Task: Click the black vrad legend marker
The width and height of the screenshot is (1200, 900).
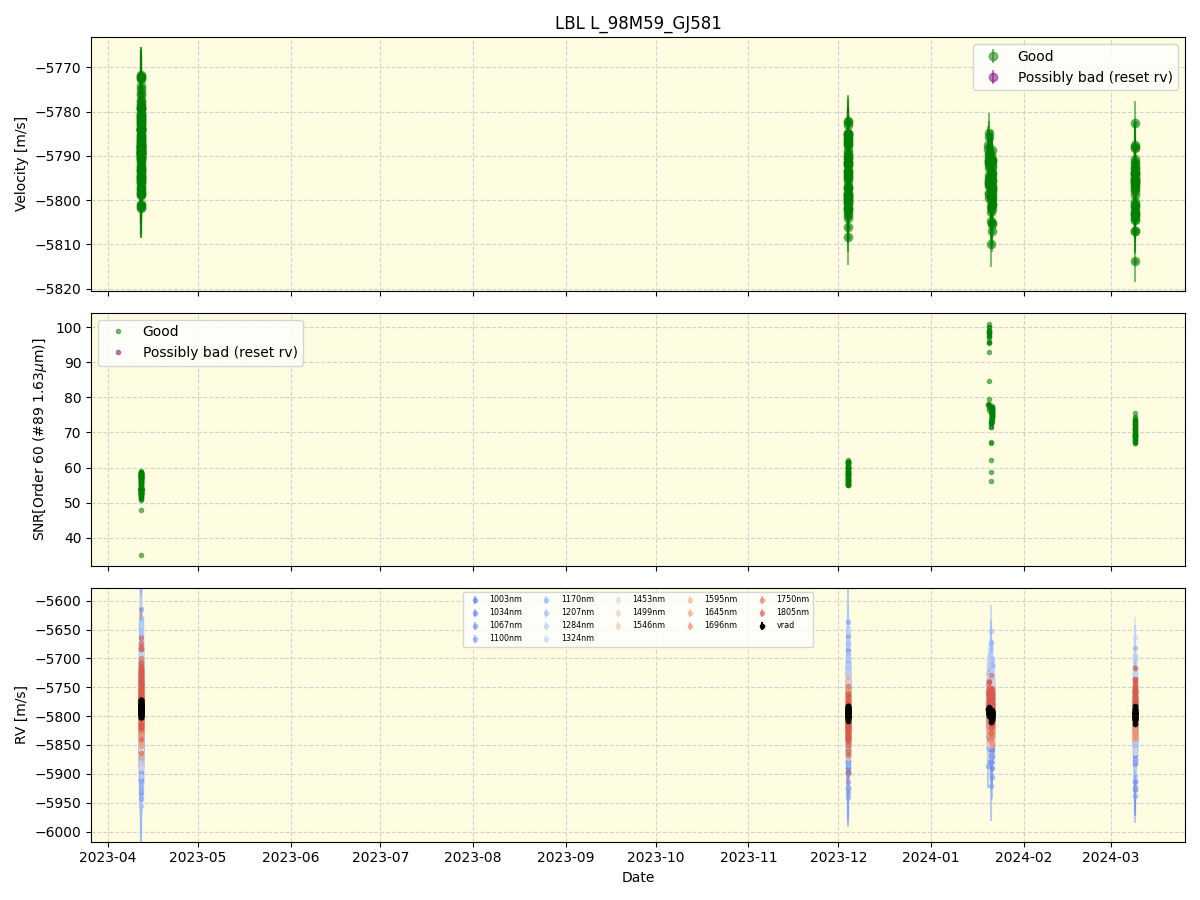Action: tap(762, 625)
